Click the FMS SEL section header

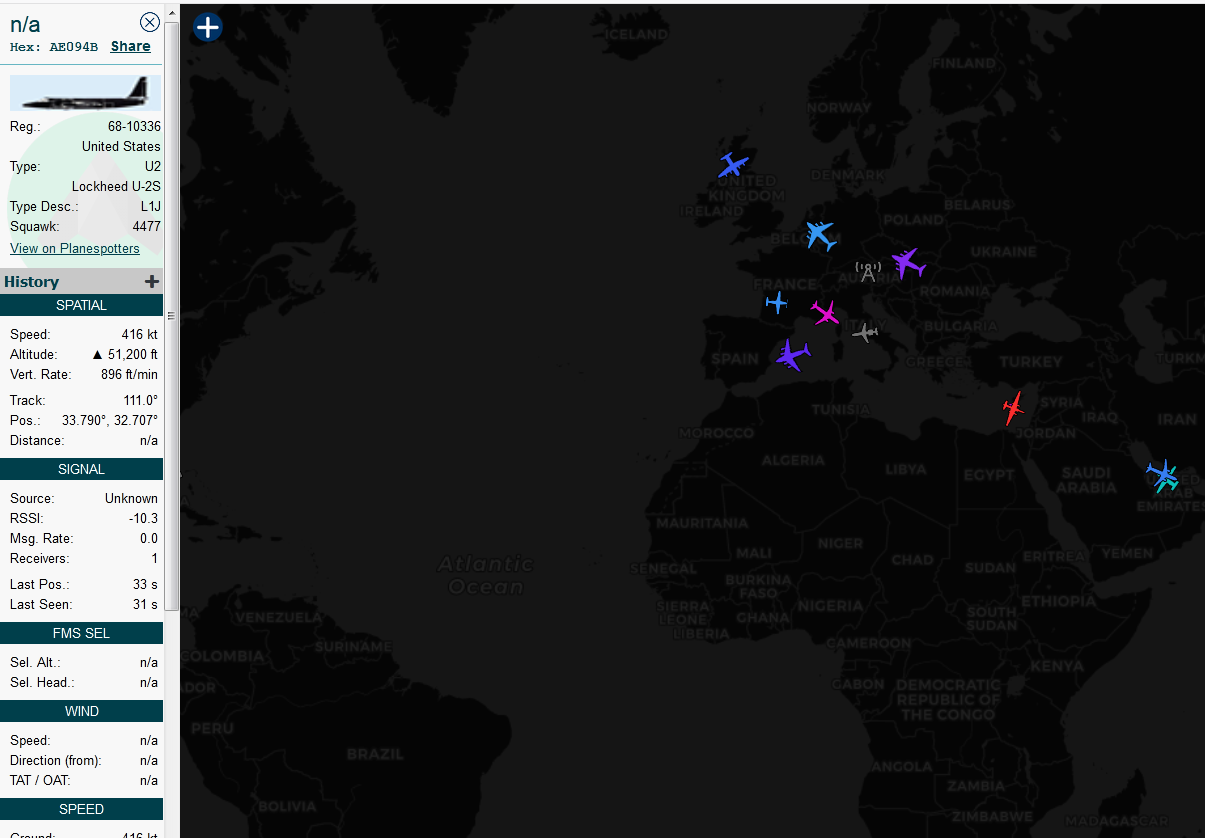81,633
